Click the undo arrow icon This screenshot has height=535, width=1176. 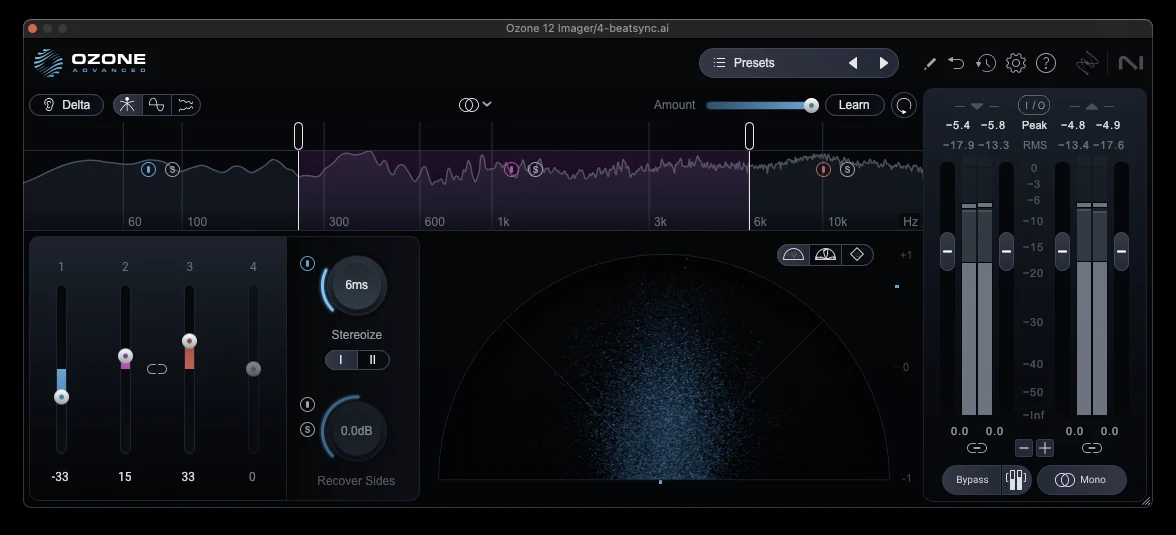point(956,63)
